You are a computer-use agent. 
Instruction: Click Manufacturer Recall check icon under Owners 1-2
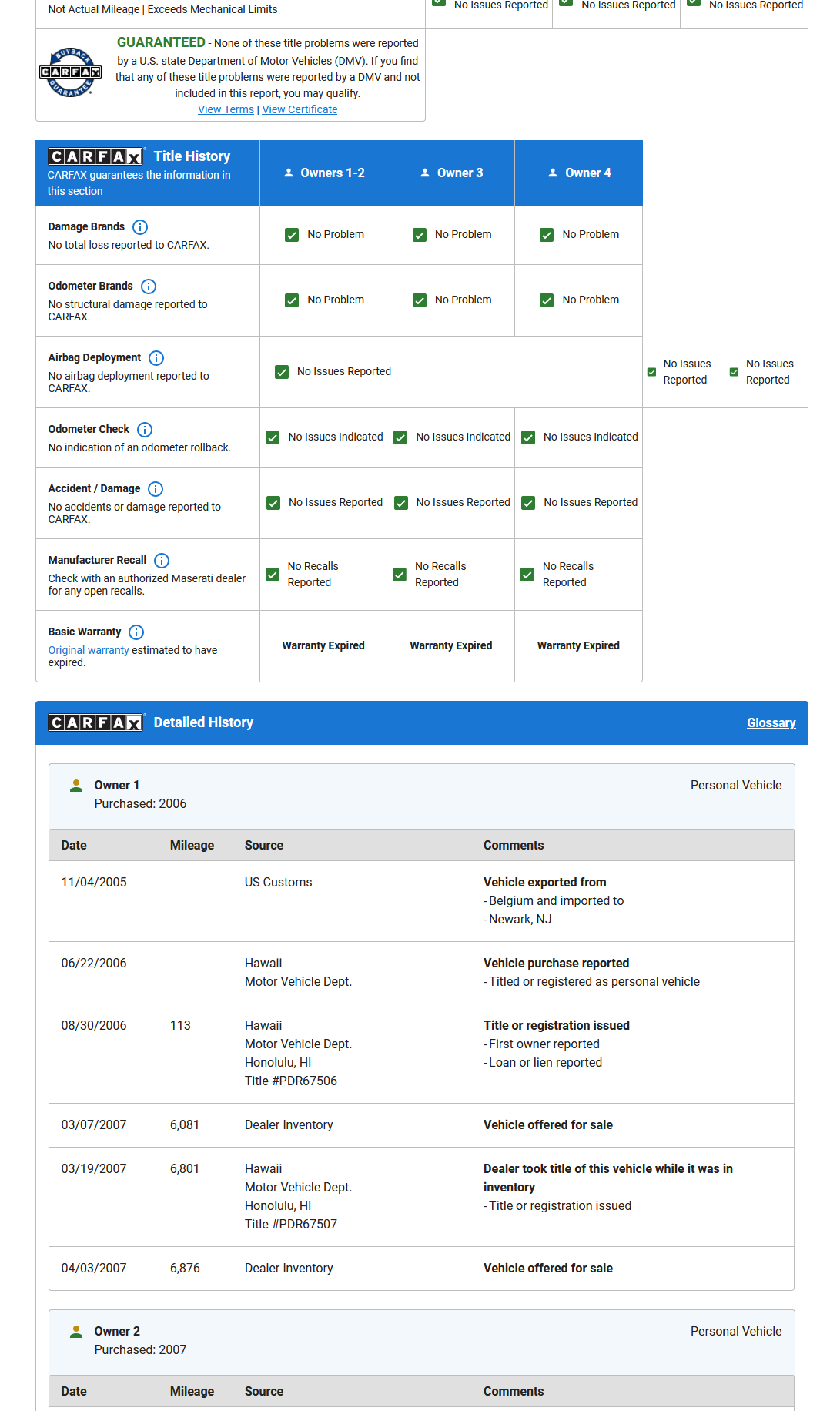[273, 575]
